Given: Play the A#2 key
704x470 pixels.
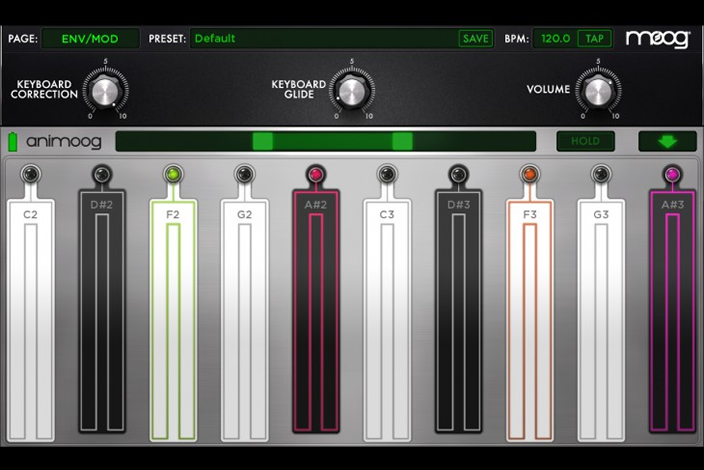Looking at the screenshot, I should tap(316, 311).
